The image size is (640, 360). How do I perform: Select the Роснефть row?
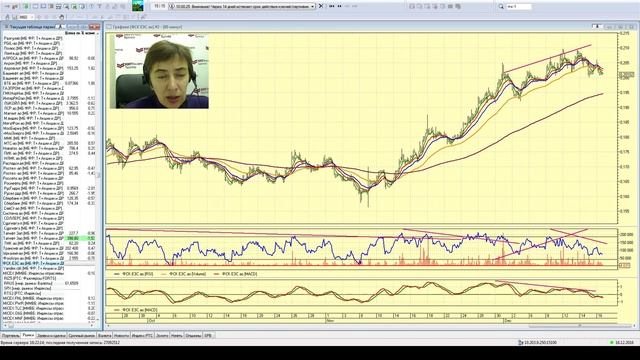[49, 183]
